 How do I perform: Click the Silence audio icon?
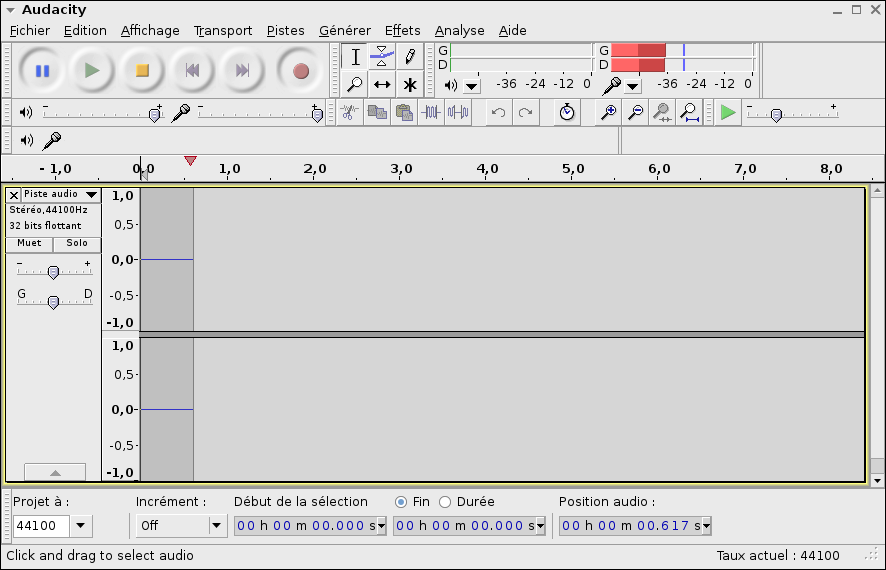click(458, 112)
